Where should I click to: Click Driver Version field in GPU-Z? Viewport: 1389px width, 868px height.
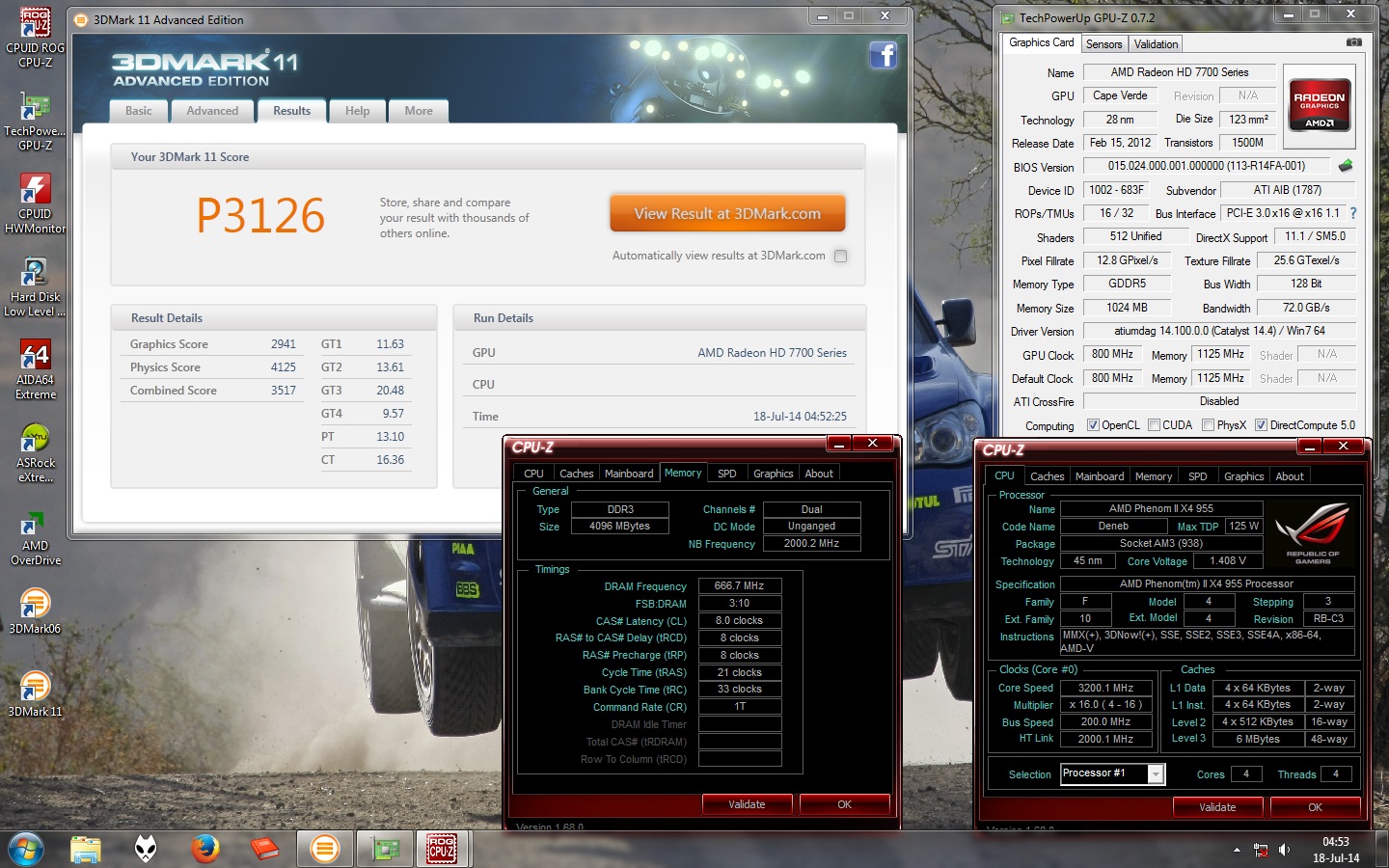(x=1219, y=331)
